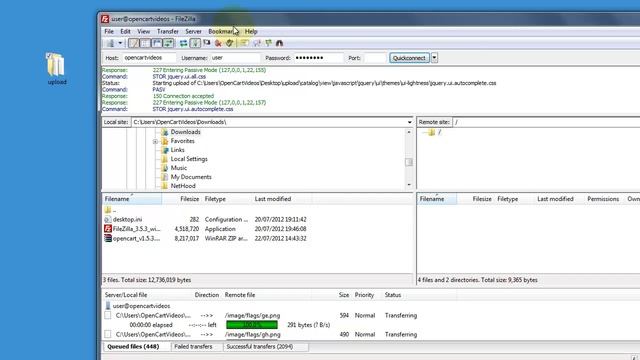Select the /image/flags/ge.png transfer row
This screenshot has height=360, width=640.
coord(252,316)
